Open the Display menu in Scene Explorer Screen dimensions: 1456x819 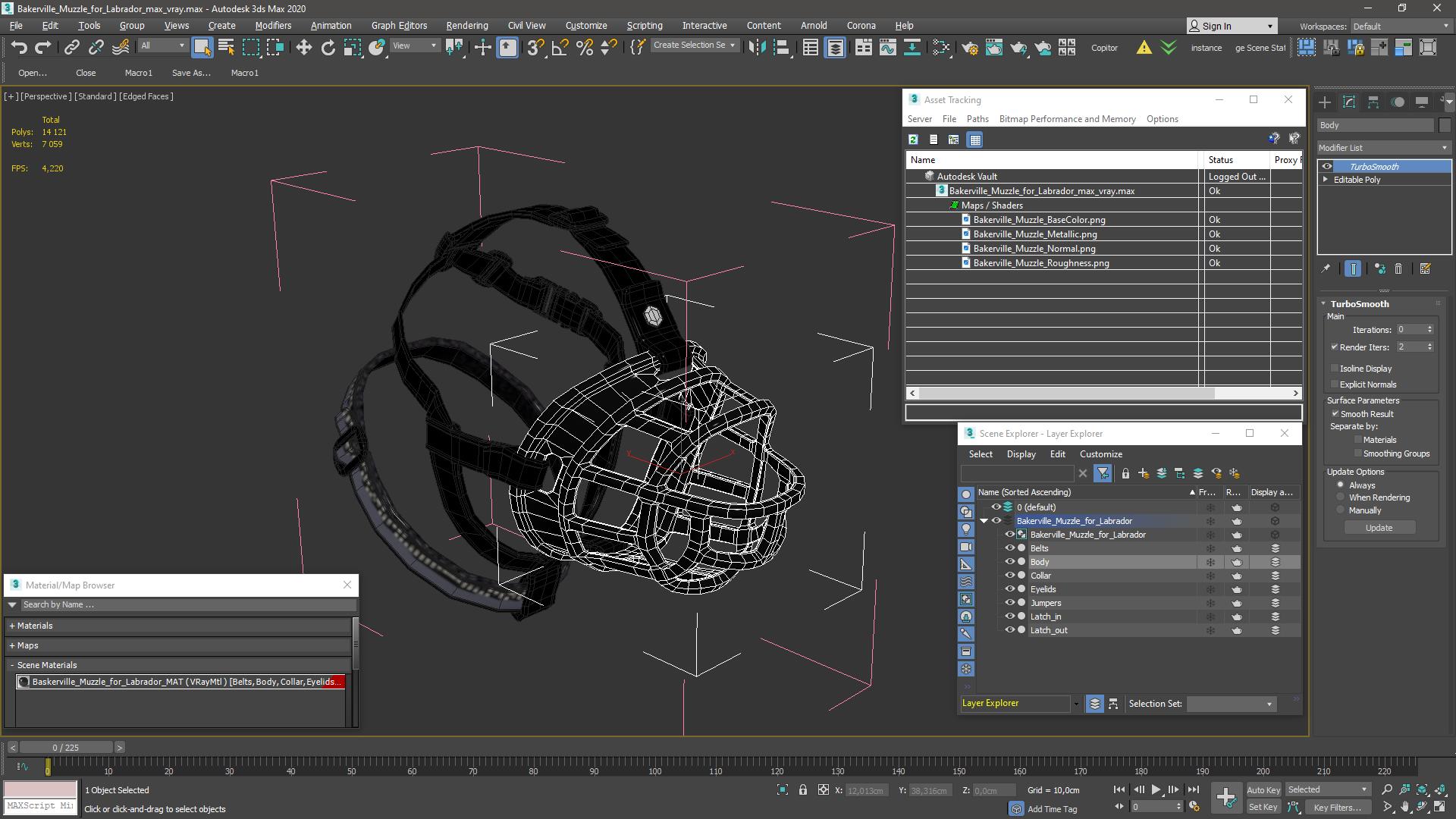[1021, 454]
